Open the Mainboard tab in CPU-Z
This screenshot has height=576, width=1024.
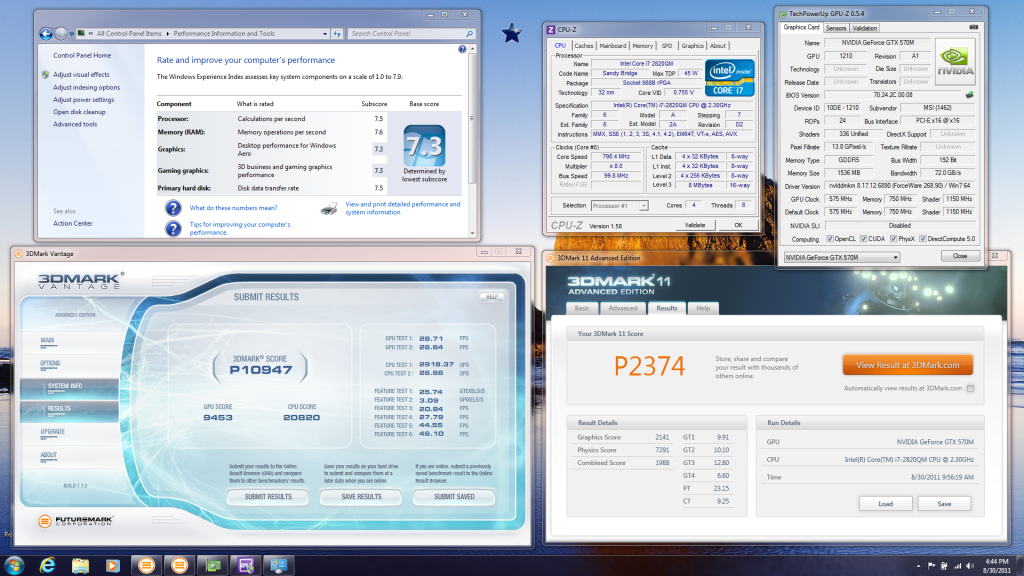coord(613,46)
